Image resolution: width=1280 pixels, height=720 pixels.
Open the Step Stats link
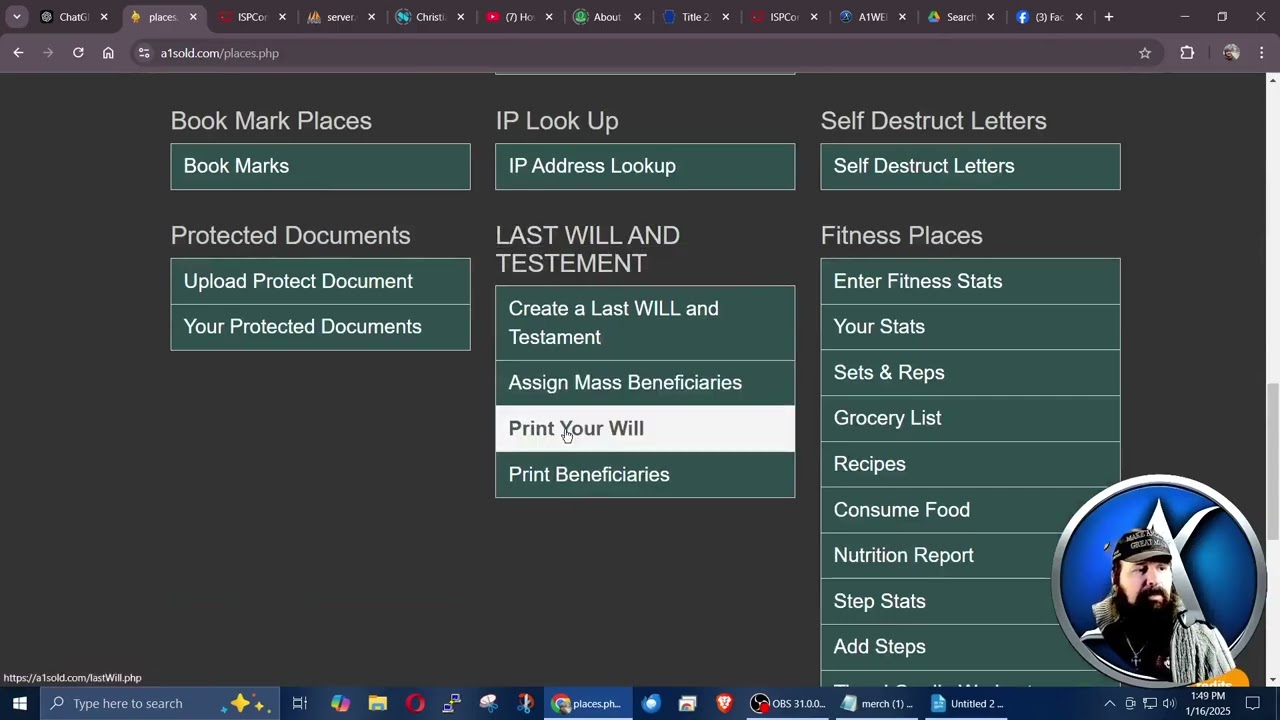970,601
